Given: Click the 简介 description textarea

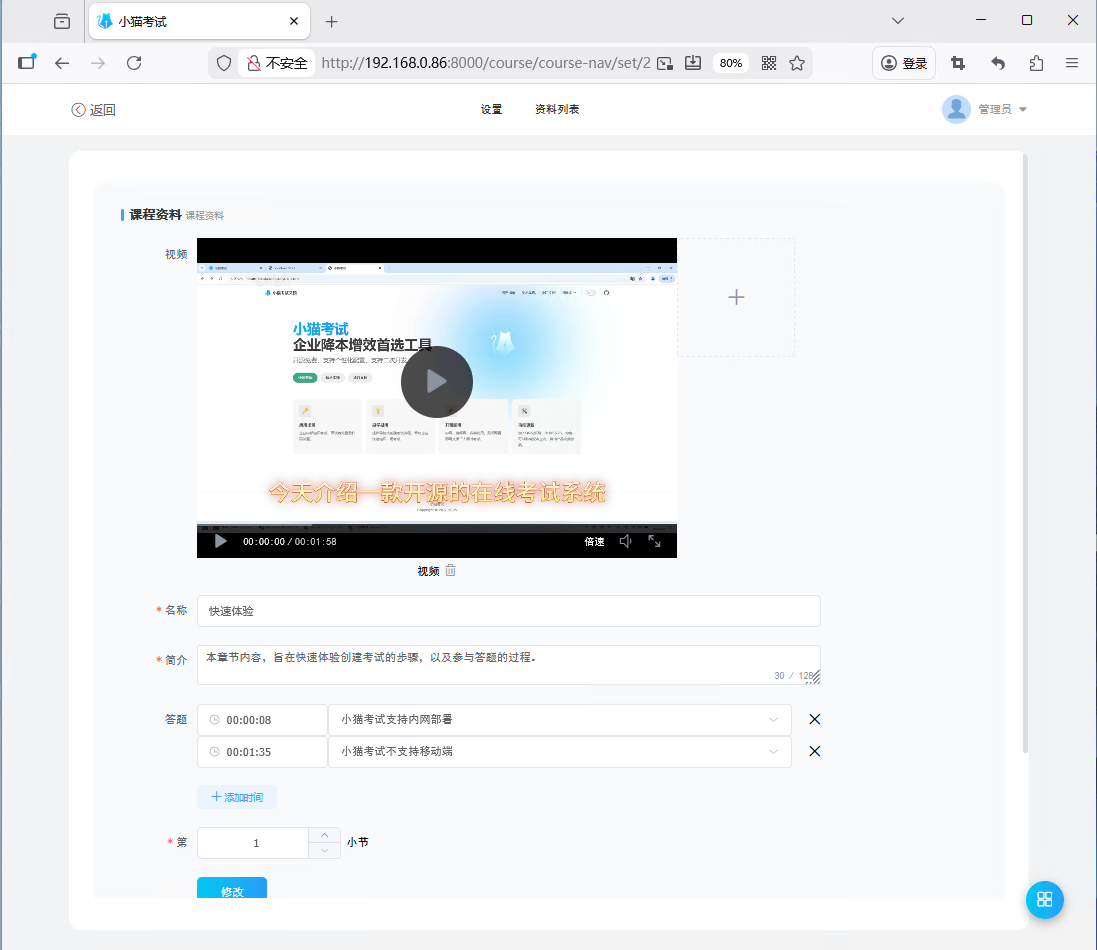Looking at the screenshot, I should click(x=509, y=665).
